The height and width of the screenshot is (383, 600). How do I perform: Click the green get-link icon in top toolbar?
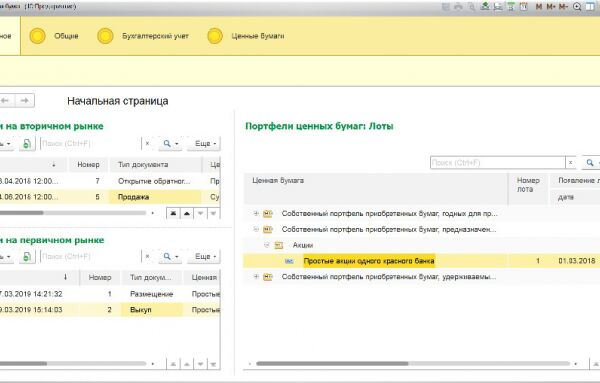[485, 6]
